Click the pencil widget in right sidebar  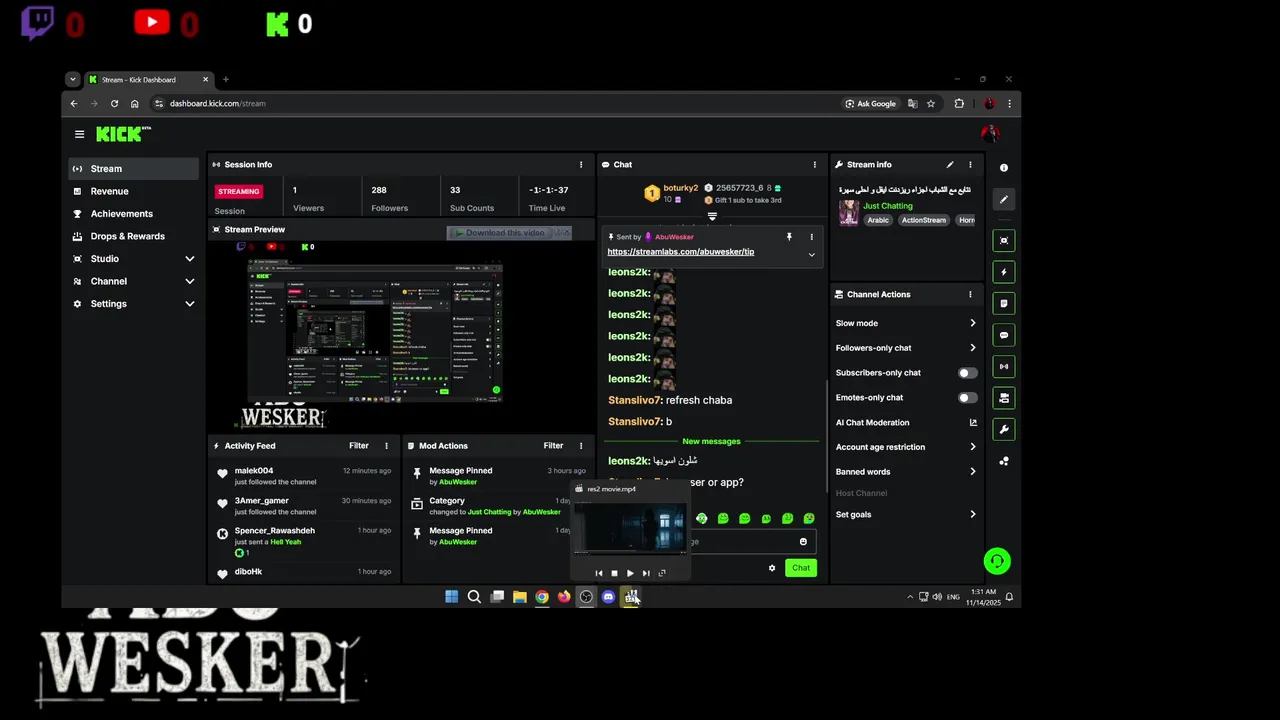click(x=1004, y=199)
